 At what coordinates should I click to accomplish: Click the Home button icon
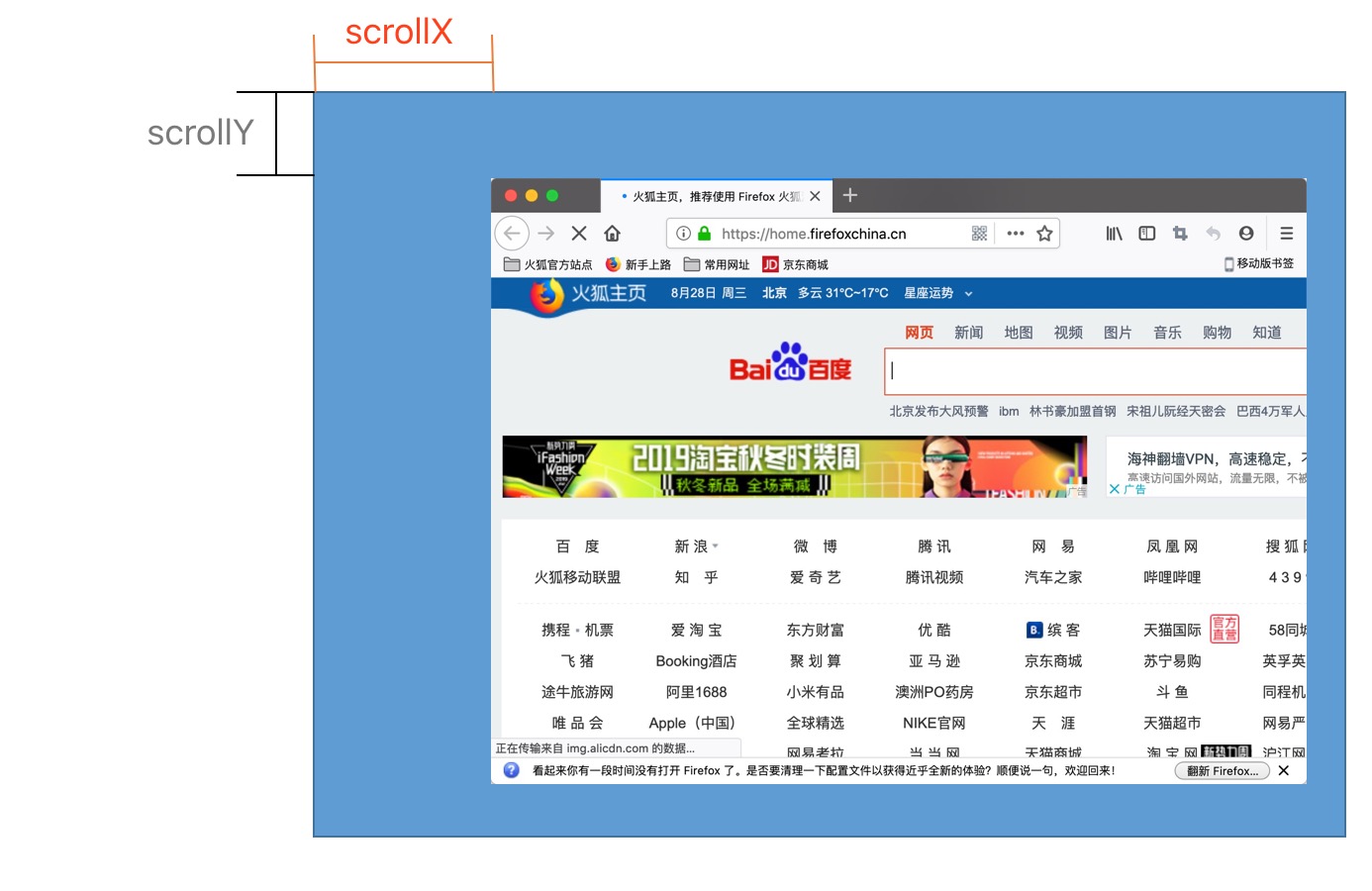(x=612, y=233)
